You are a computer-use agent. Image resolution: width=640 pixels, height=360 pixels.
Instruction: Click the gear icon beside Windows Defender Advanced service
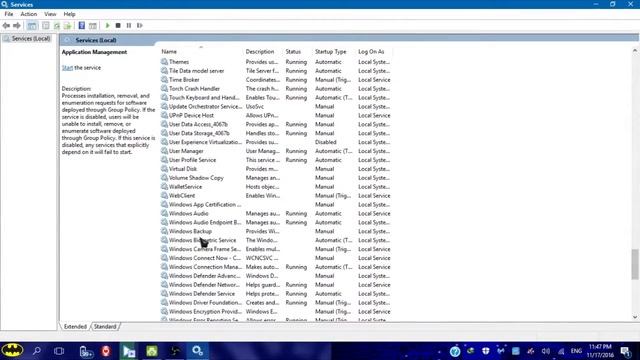point(164,276)
